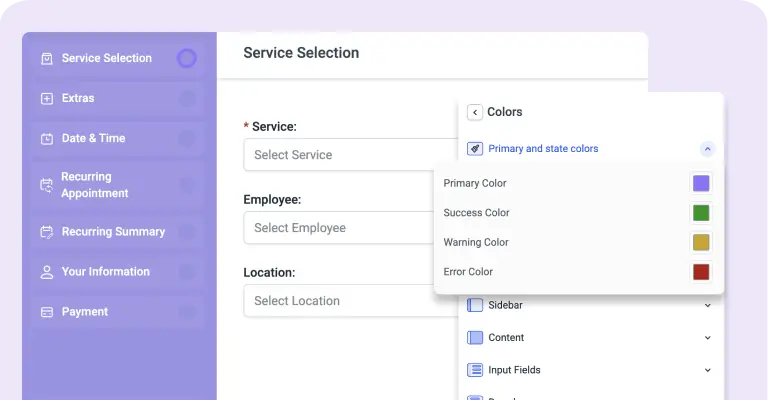
Task: Click the Service Selection bag icon
Action: tap(47, 59)
